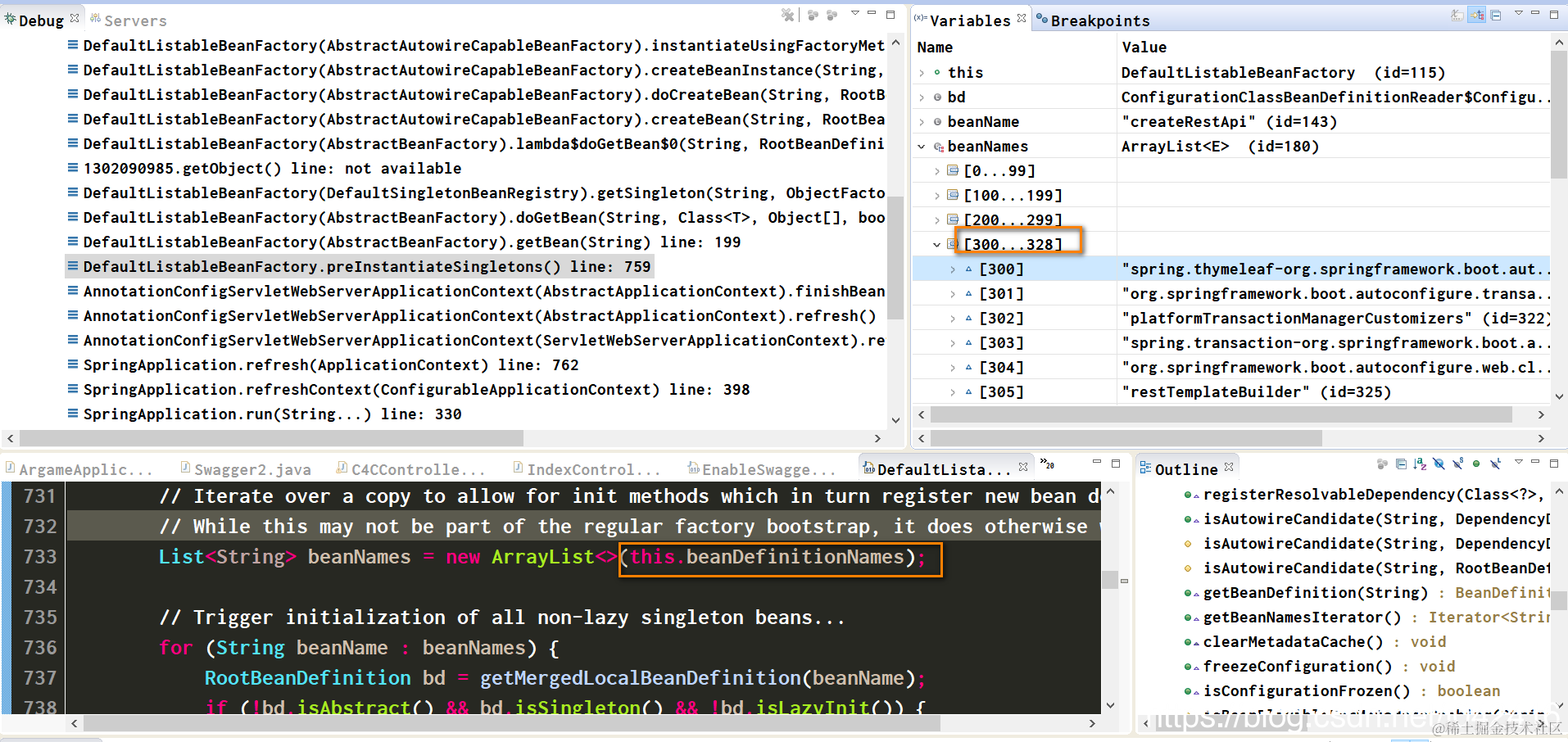Open the IndexControl... editor tab

(587, 469)
